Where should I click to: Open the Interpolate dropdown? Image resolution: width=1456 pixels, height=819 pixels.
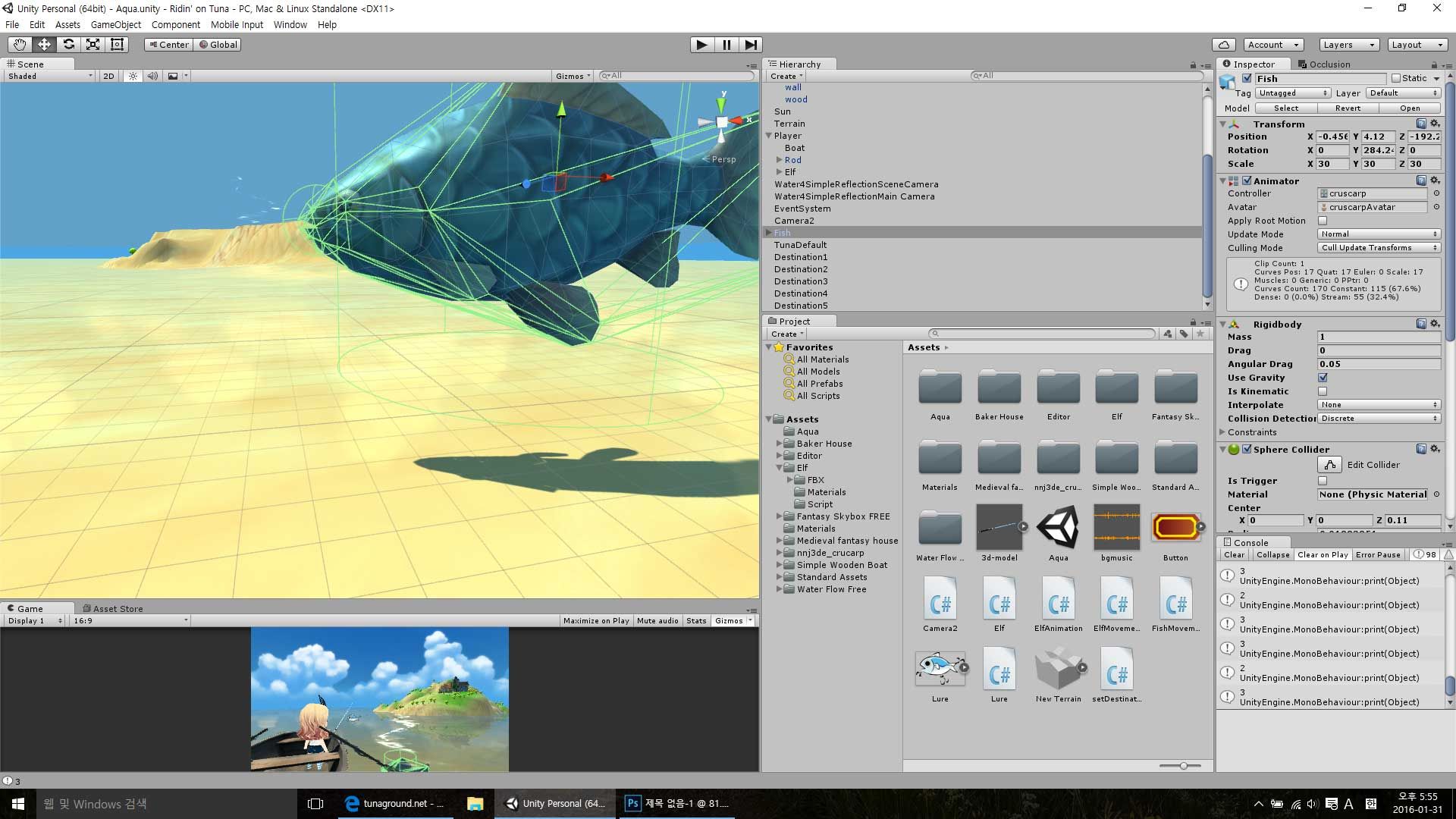pyautogui.click(x=1379, y=405)
